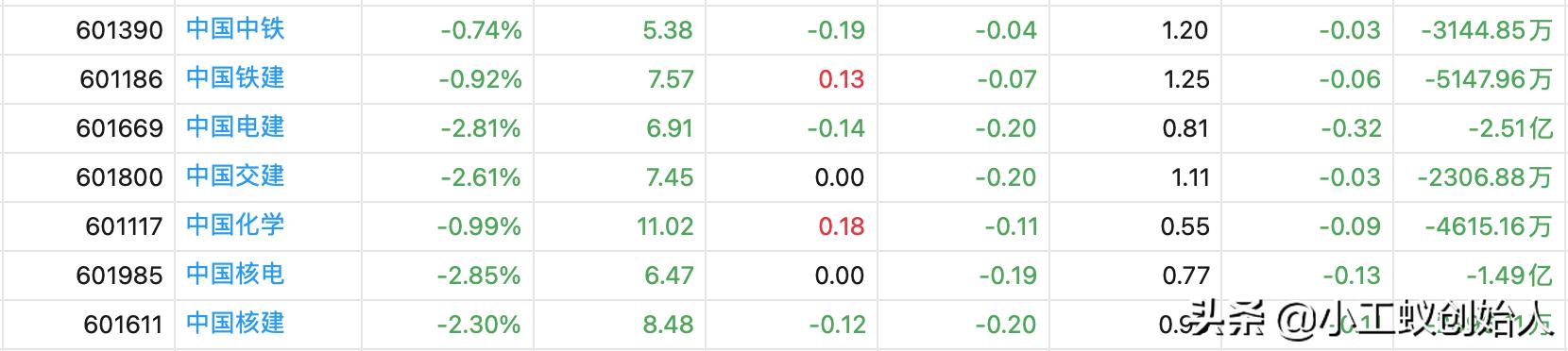Open the 中国交建 stock link
This screenshot has width=1568, height=351.
(x=235, y=176)
